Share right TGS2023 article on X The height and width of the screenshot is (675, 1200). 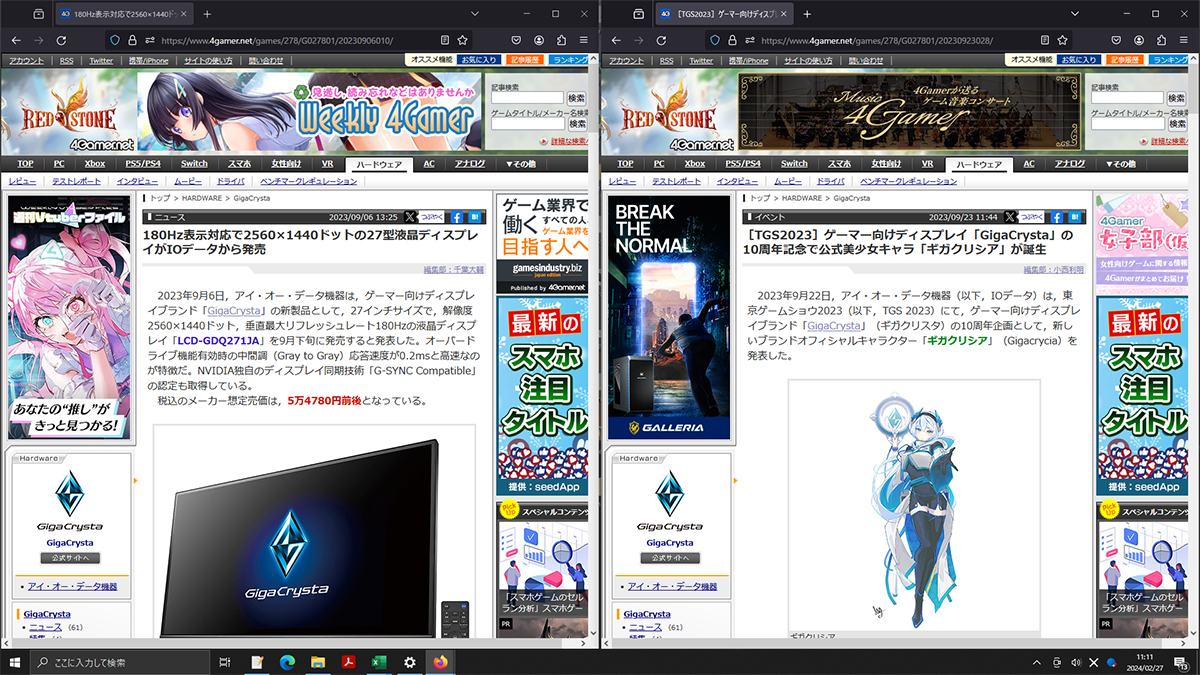coord(1010,216)
